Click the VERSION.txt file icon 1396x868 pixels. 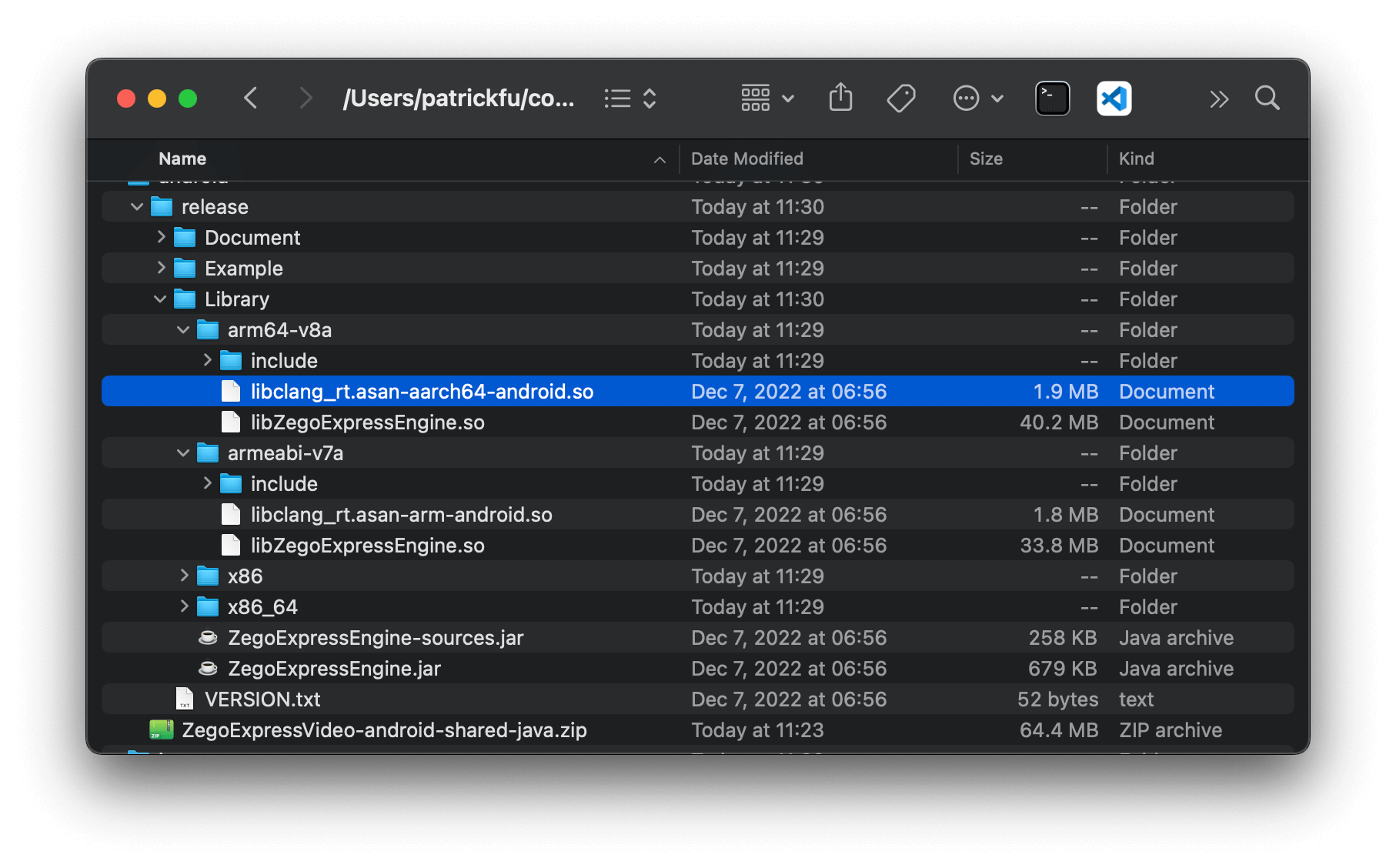click(185, 699)
